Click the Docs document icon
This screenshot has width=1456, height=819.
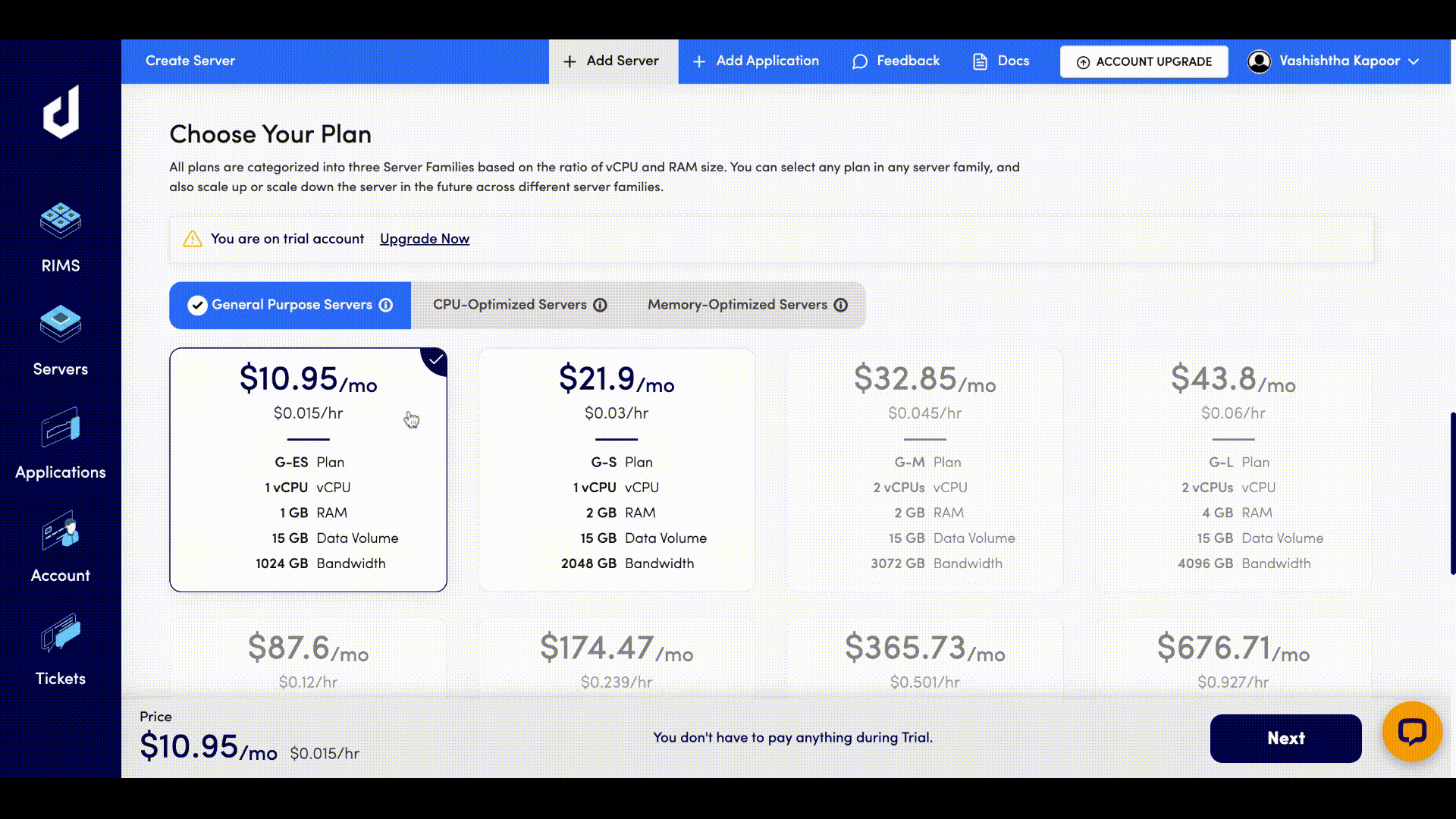pos(980,61)
